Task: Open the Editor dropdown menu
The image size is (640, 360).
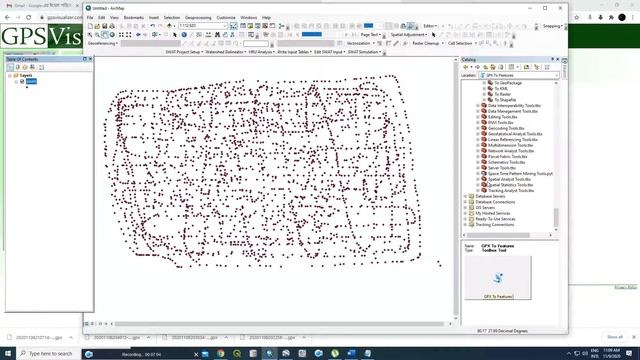Action: (x=430, y=26)
